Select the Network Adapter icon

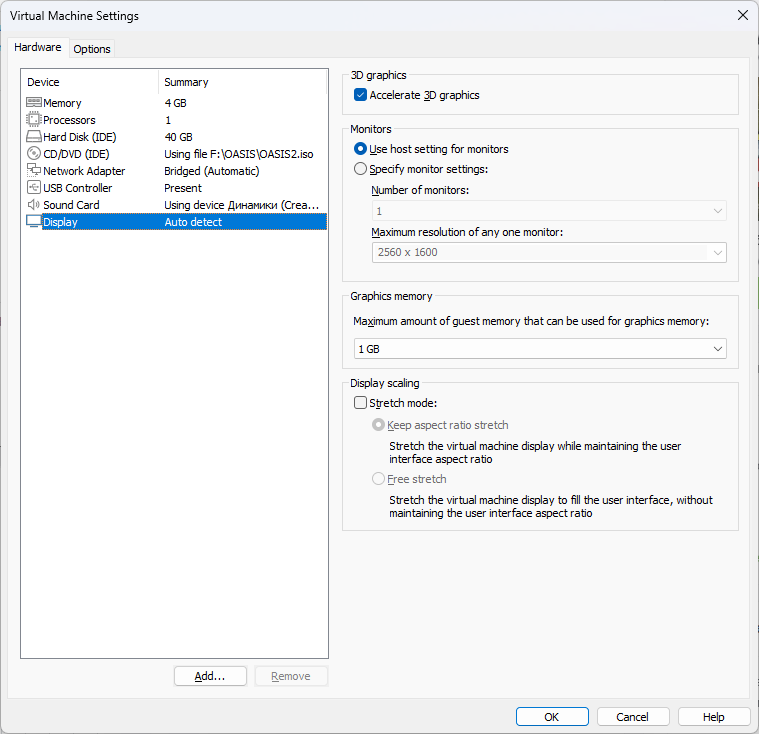point(33,171)
